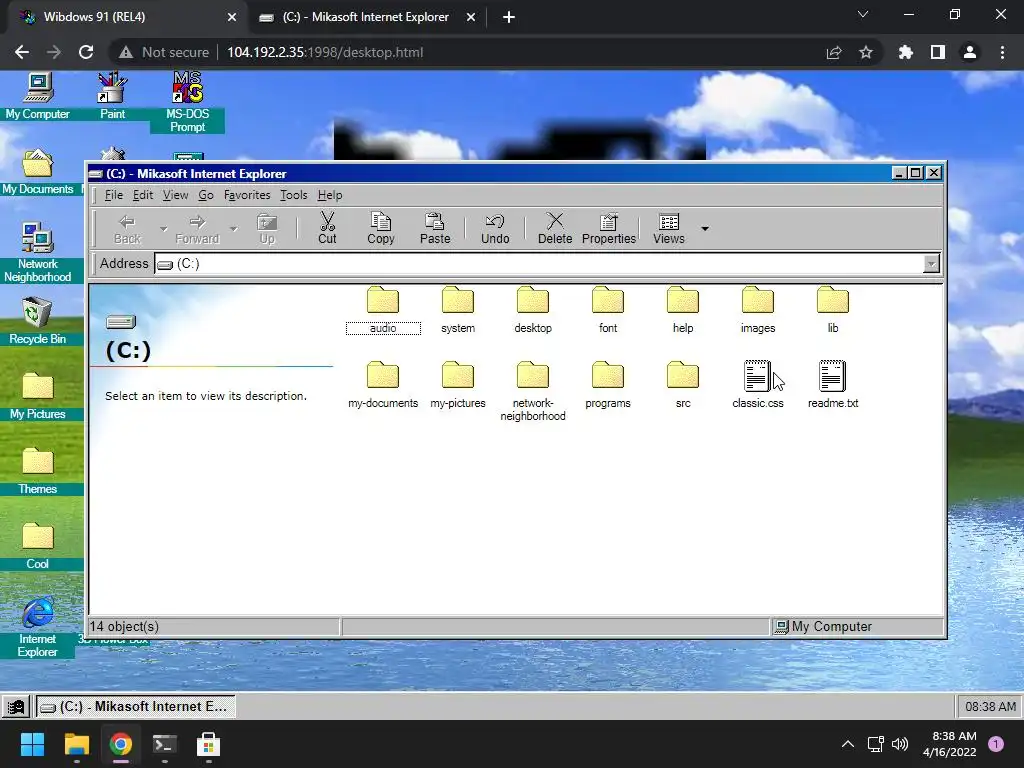Select the classic.css file

pos(758,385)
